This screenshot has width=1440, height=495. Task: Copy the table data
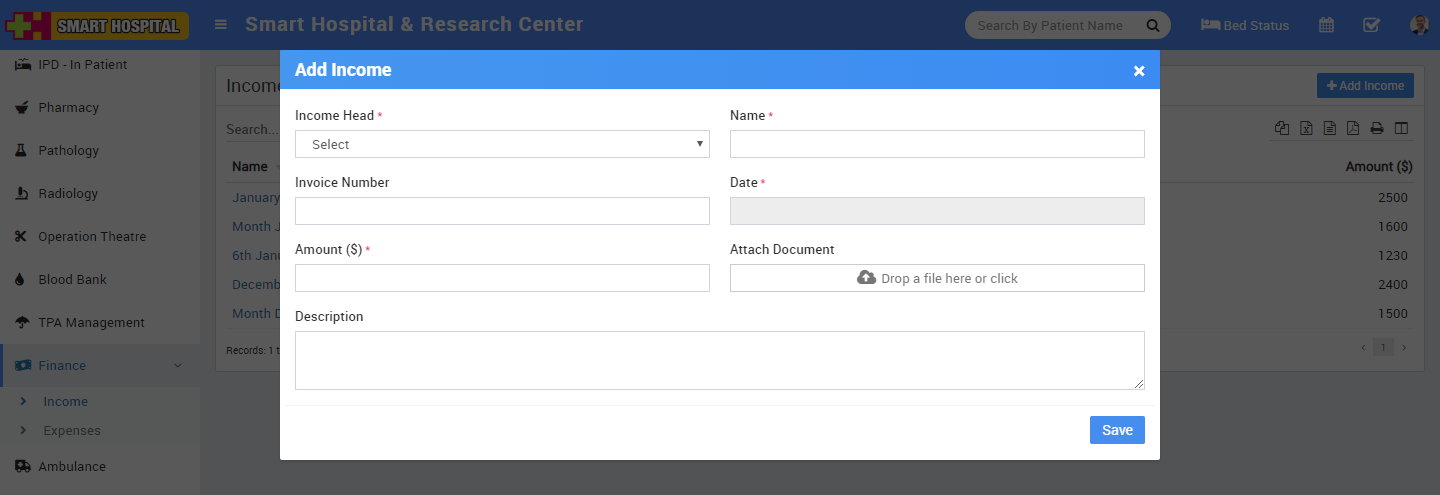pyautogui.click(x=1282, y=128)
